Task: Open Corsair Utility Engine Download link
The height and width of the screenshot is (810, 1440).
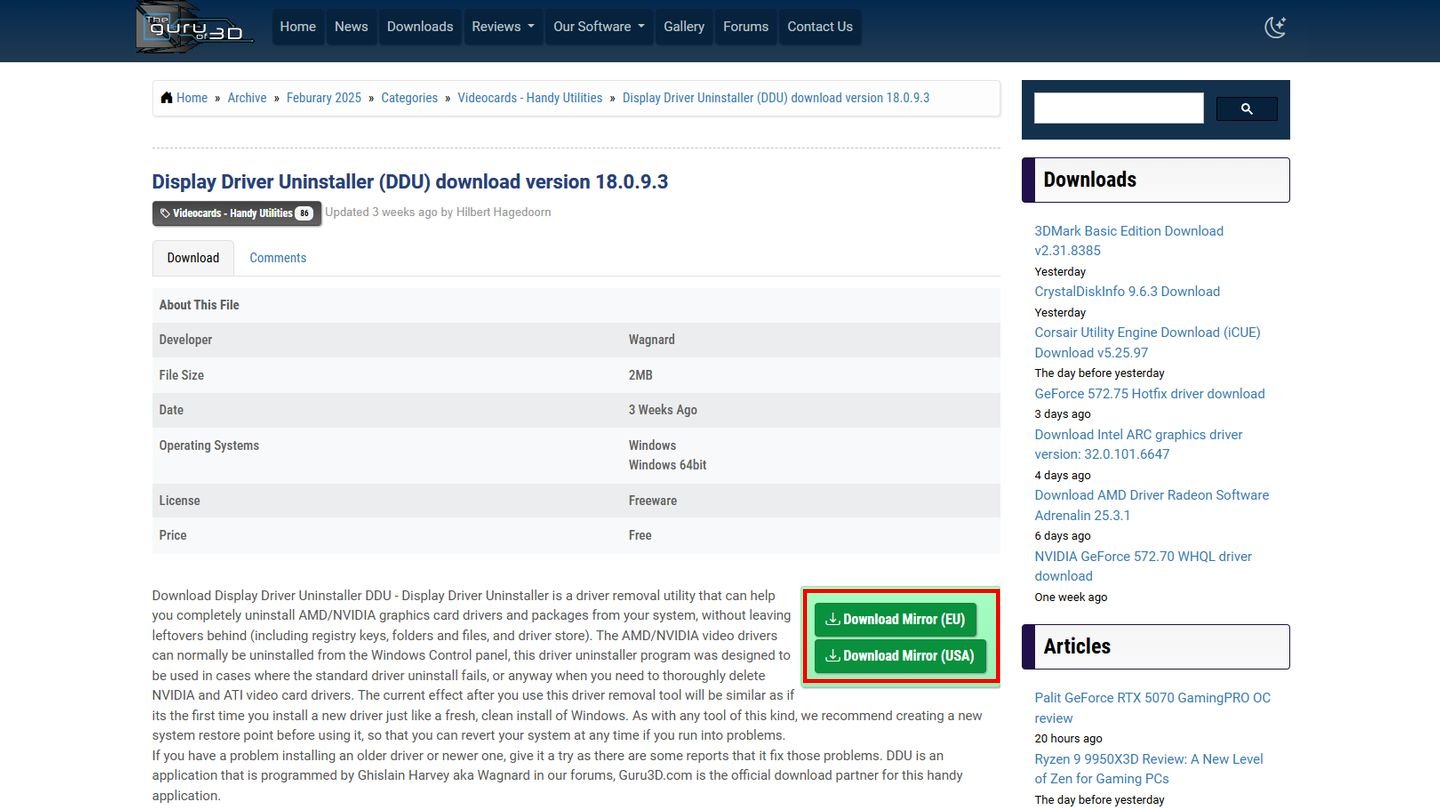Action: [x=1147, y=342]
